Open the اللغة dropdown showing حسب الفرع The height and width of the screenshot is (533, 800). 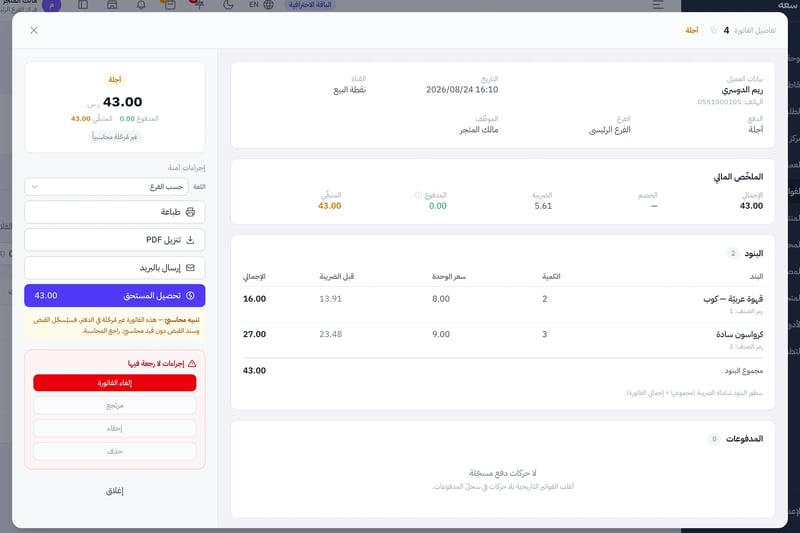106,187
